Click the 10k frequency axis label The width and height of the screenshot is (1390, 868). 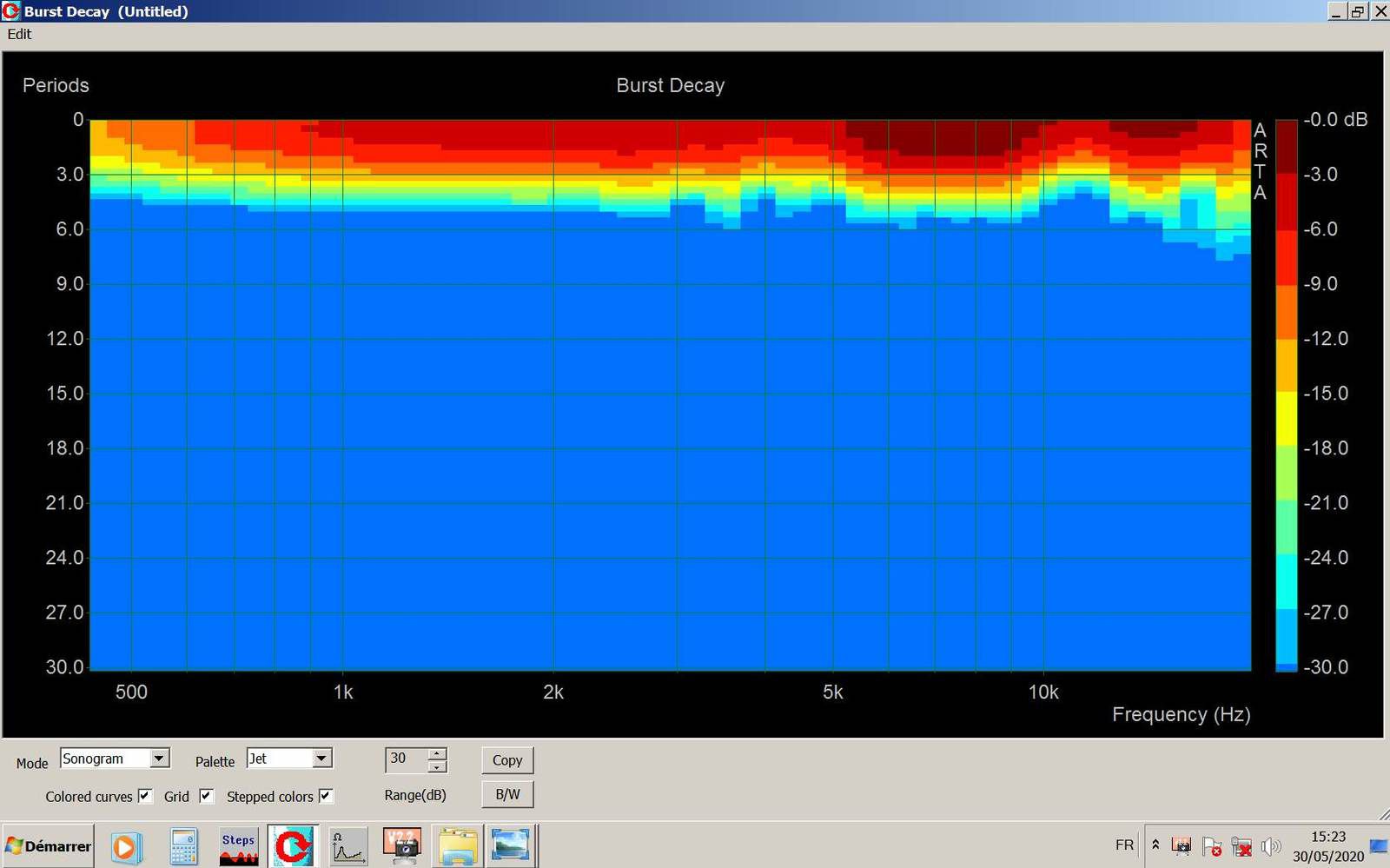pyautogui.click(x=1043, y=692)
